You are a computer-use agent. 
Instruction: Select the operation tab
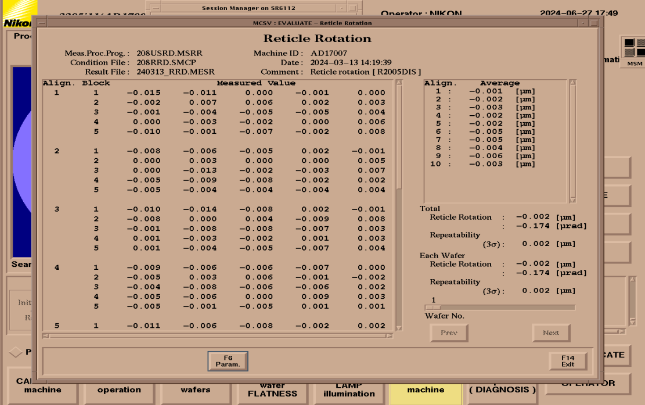pyautogui.click(x=119, y=388)
